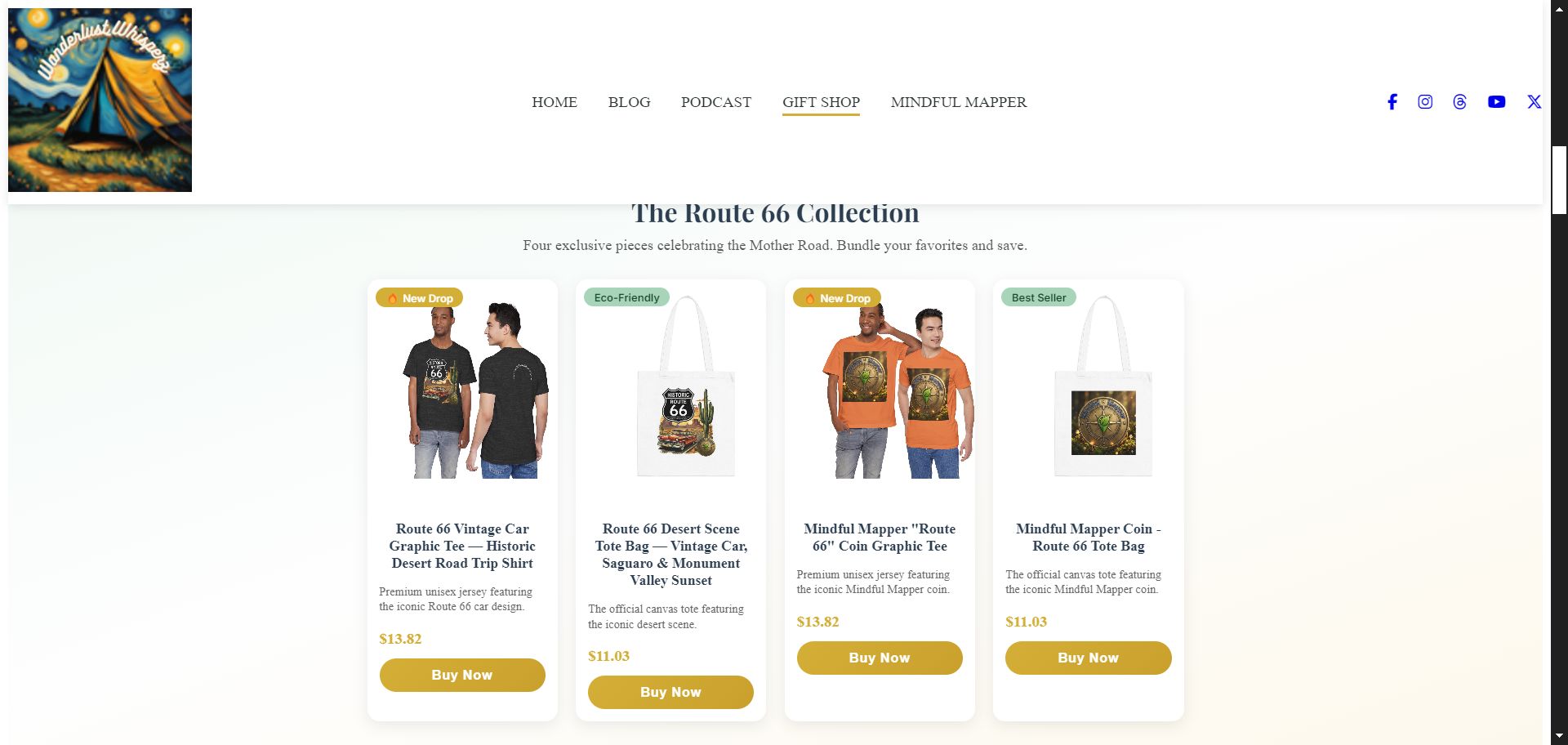Click the Eco-Friendly badge on the tote
This screenshot has height=745, width=1568.
[626, 297]
